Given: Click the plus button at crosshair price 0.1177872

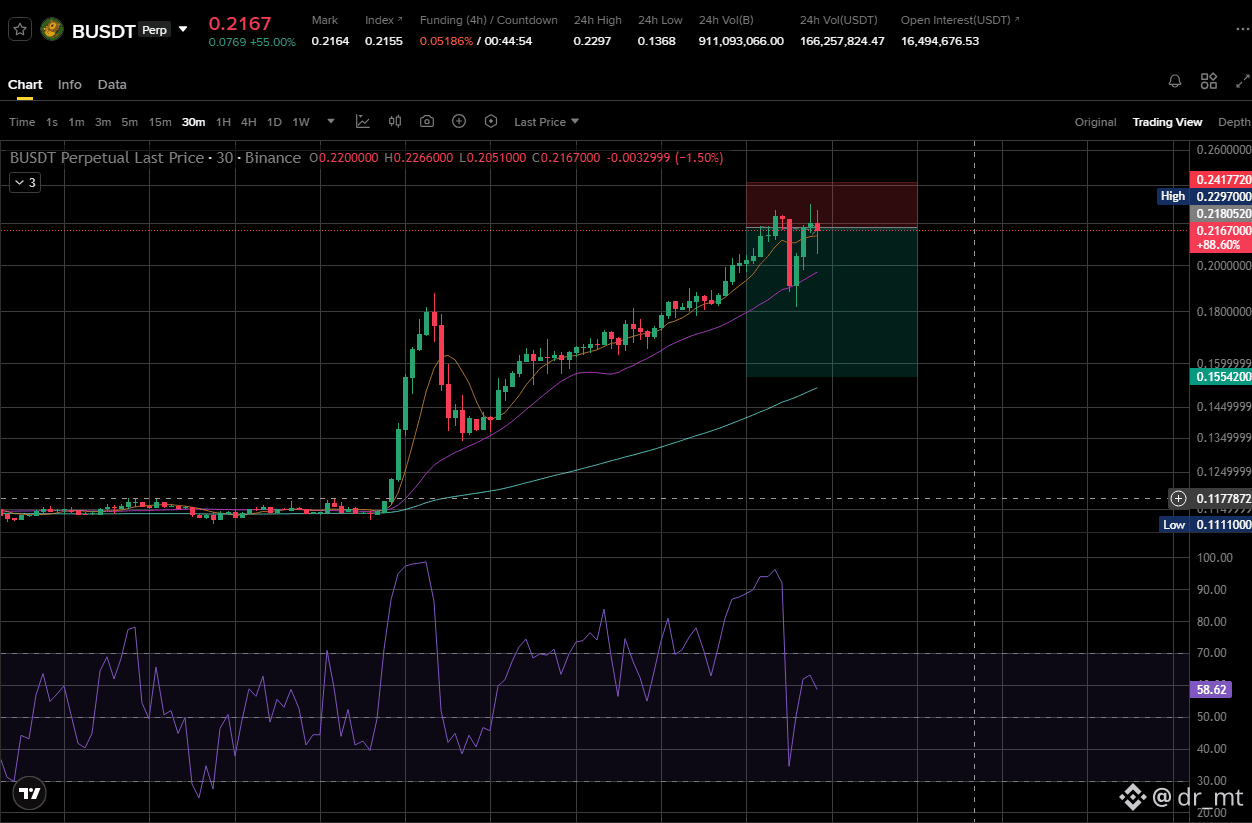Looking at the screenshot, I should tap(1179, 498).
